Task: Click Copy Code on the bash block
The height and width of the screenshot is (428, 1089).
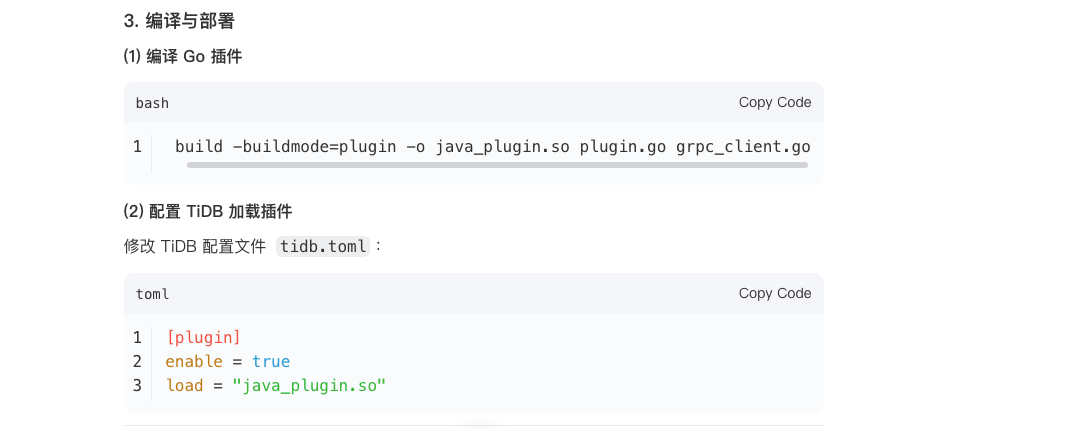Action: 774,102
